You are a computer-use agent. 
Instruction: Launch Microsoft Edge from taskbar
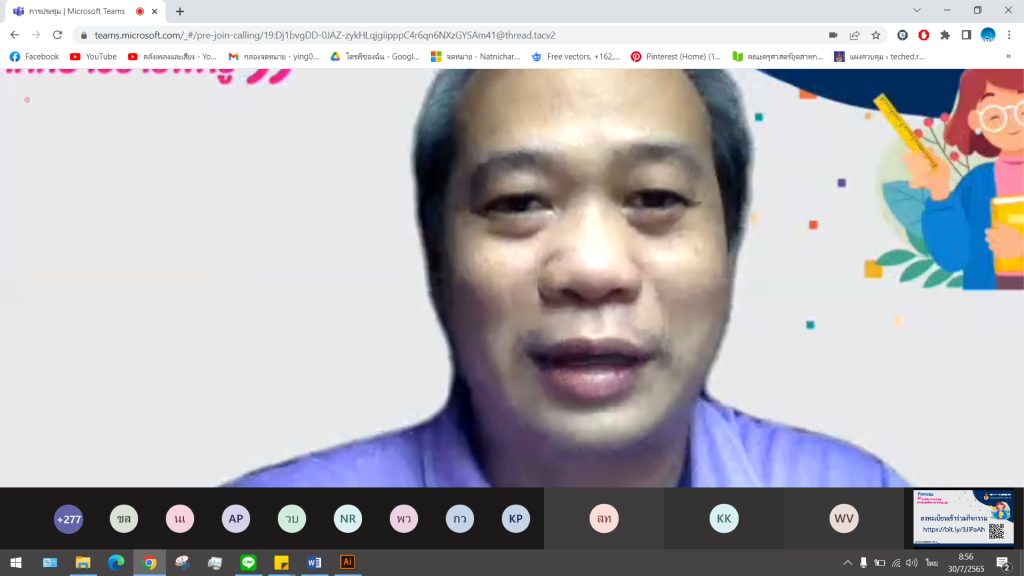(116, 562)
